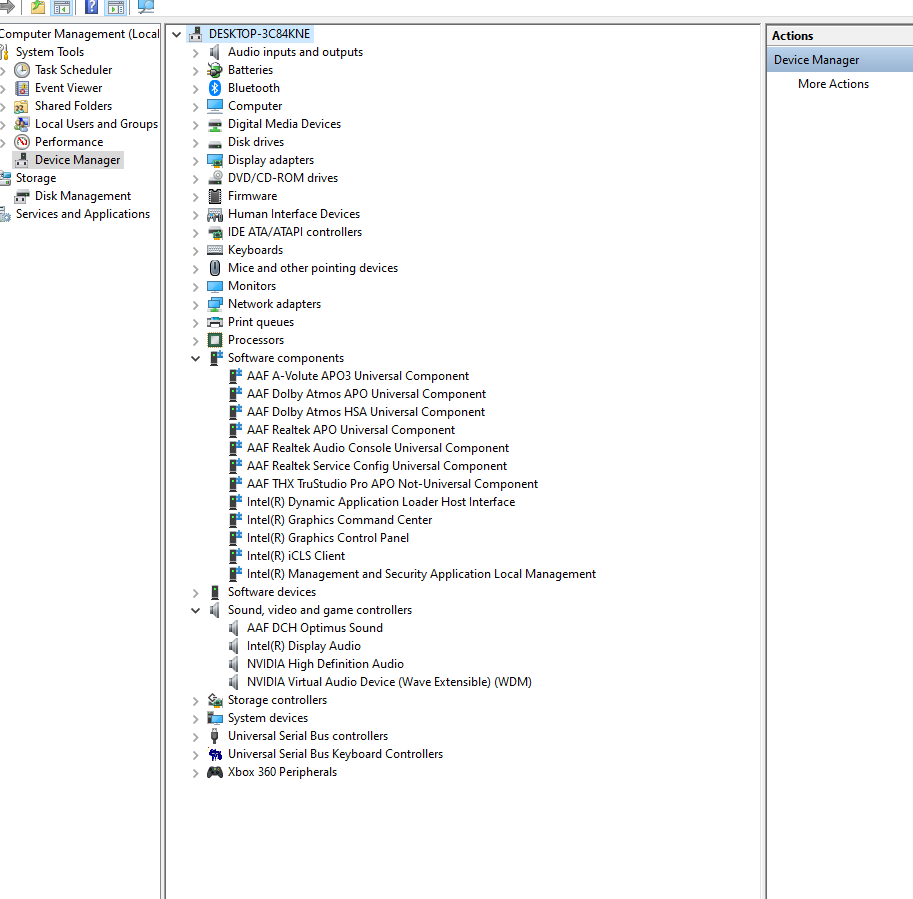
Task: Open Help via the question mark icon
Action: tap(91, 7)
